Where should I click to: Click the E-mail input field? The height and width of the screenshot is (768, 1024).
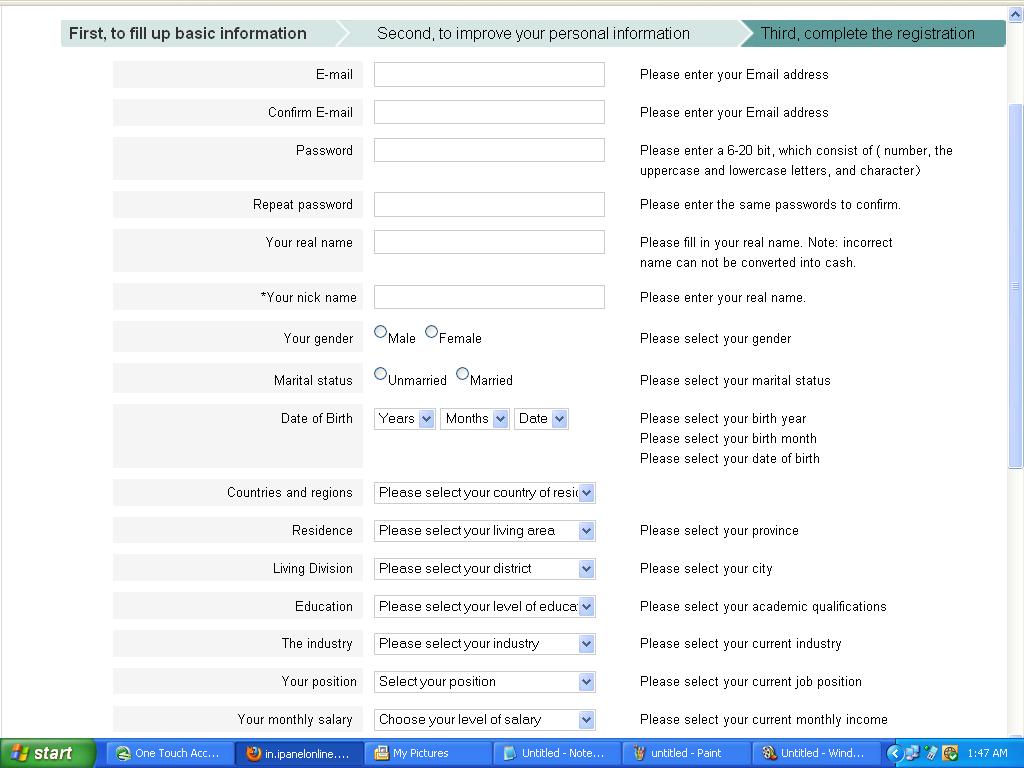489,74
